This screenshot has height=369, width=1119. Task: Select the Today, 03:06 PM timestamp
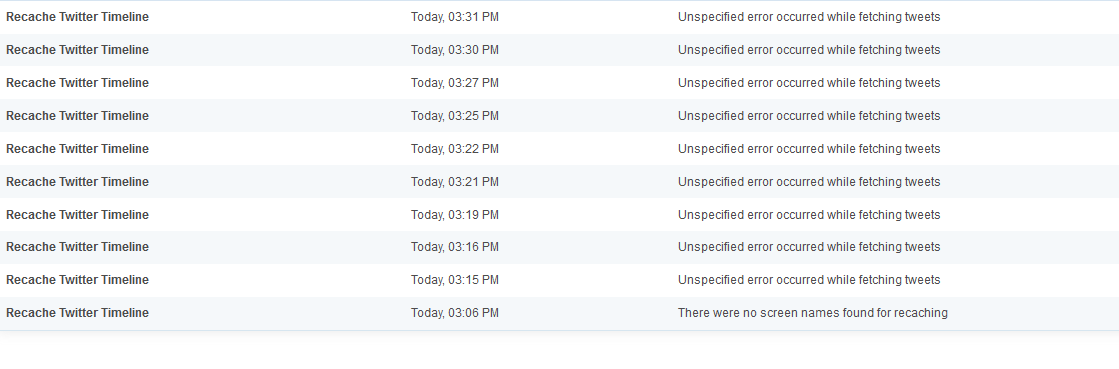[455, 313]
